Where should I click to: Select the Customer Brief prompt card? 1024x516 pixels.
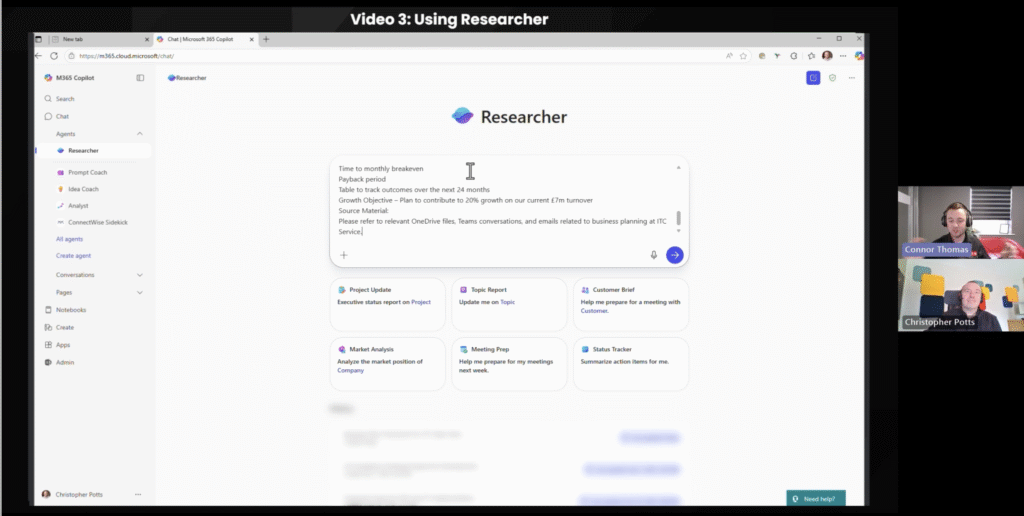coord(631,304)
